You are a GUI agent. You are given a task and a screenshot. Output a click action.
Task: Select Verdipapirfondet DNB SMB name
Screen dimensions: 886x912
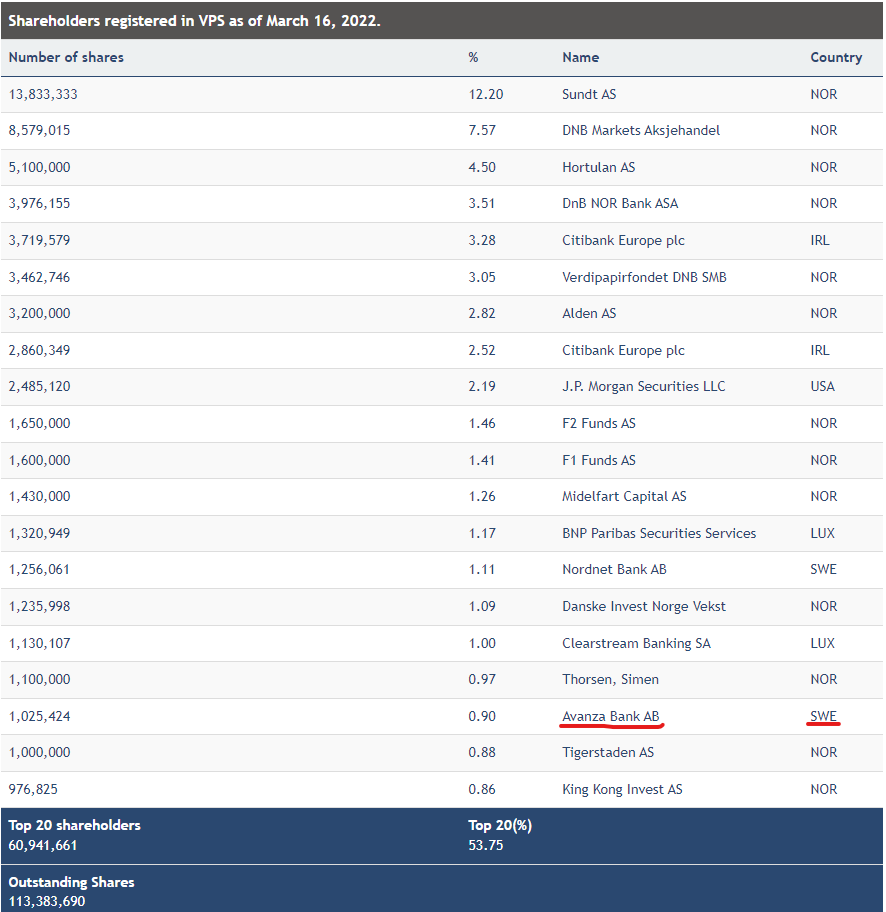click(644, 277)
